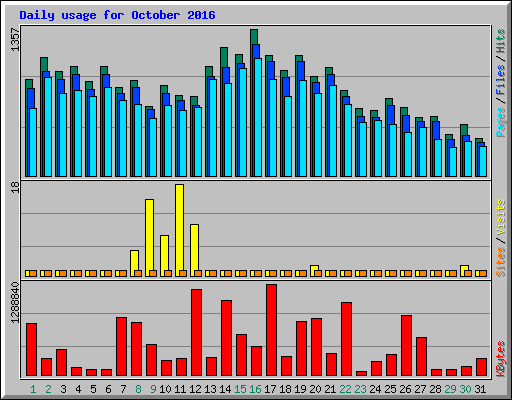Click day label 17 on the x-axis

tap(270, 389)
